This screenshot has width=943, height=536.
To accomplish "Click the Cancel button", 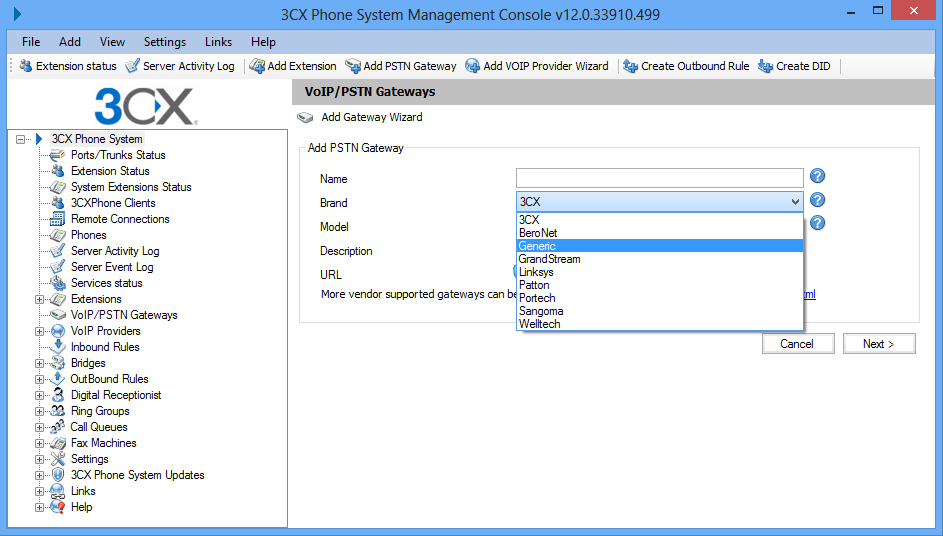I will pyautogui.click(x=797, y=343).
